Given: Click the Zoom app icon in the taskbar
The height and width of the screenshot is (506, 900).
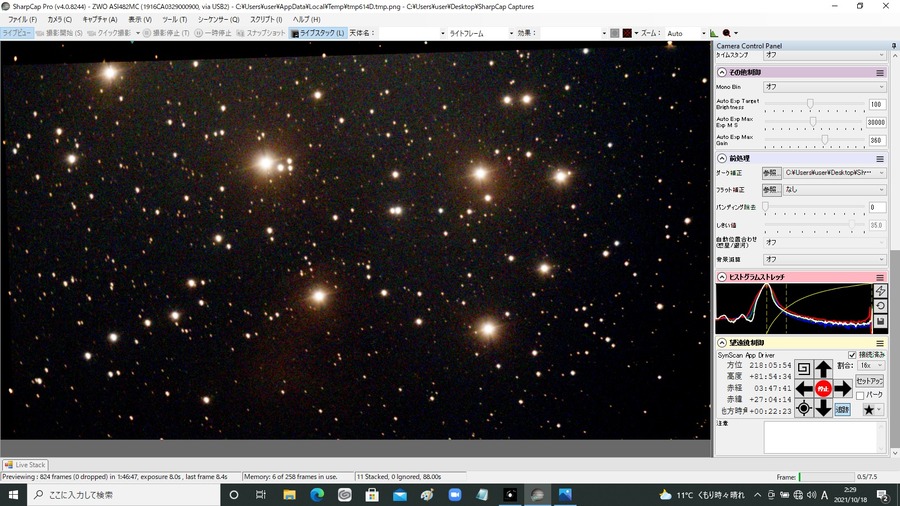Looking at the screenshot, I should pos(455,495).
